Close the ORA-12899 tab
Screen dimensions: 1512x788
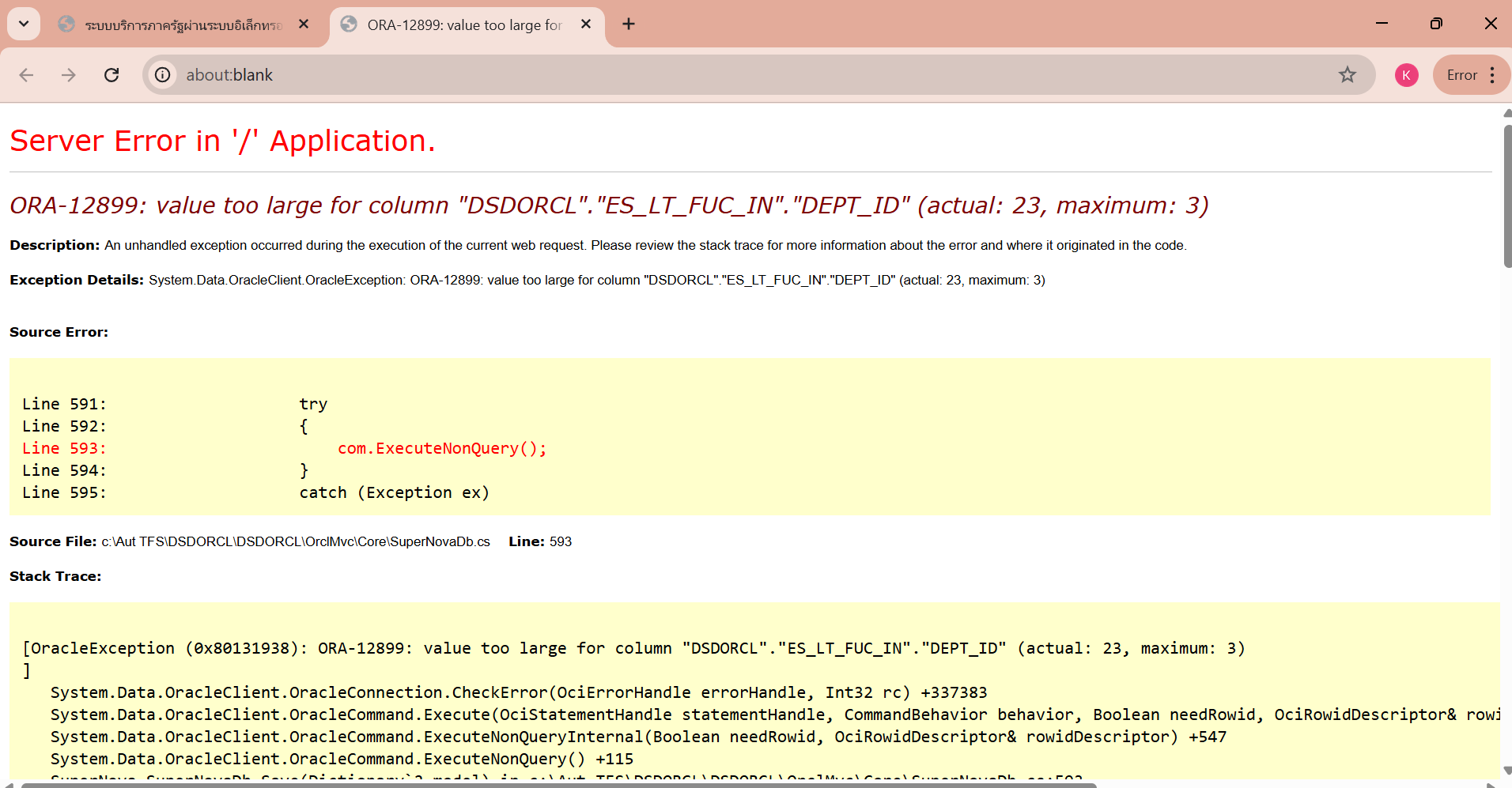pos(586,25)
